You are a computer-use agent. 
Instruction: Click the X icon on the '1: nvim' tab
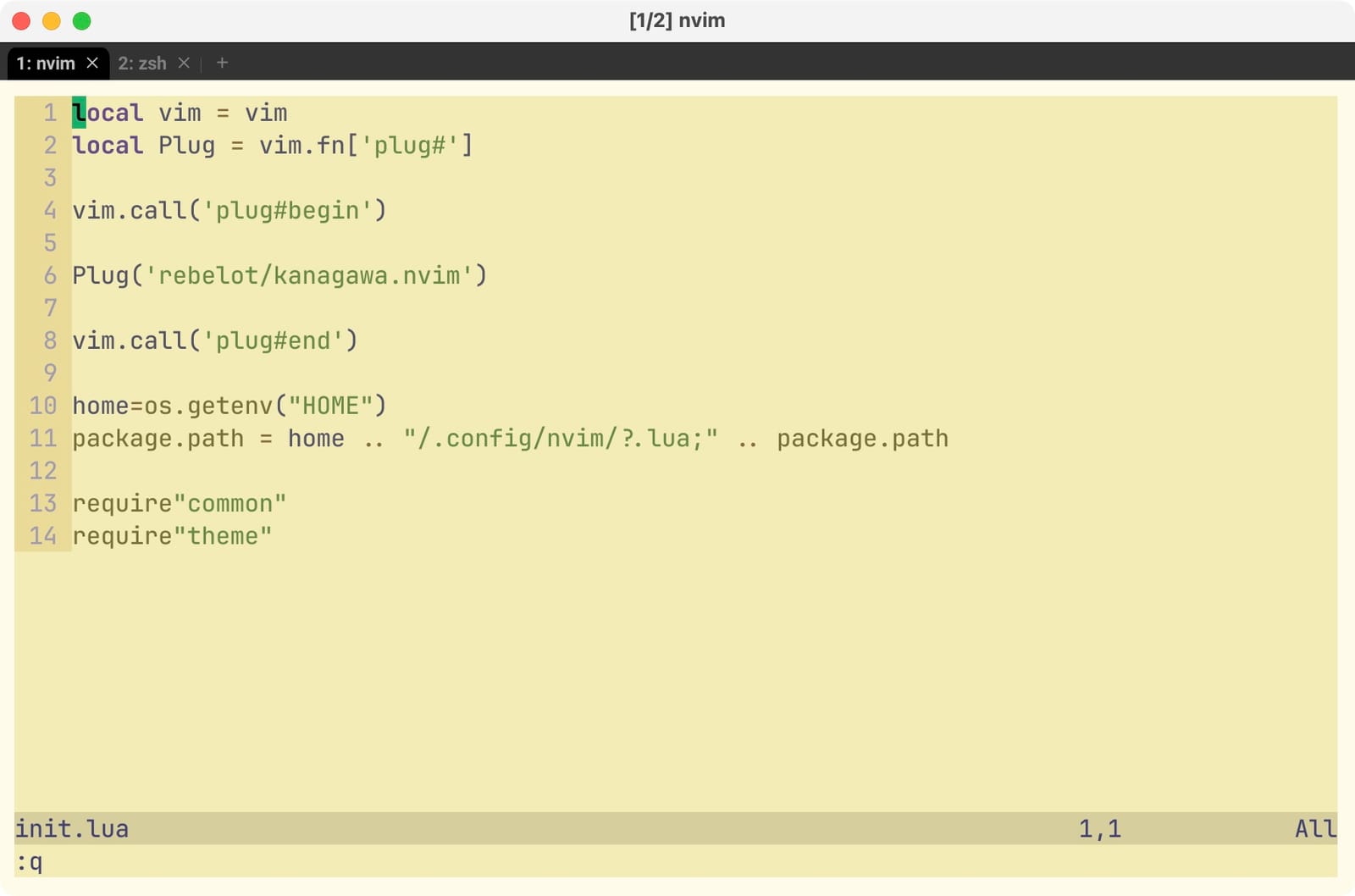tap(93, 63)
